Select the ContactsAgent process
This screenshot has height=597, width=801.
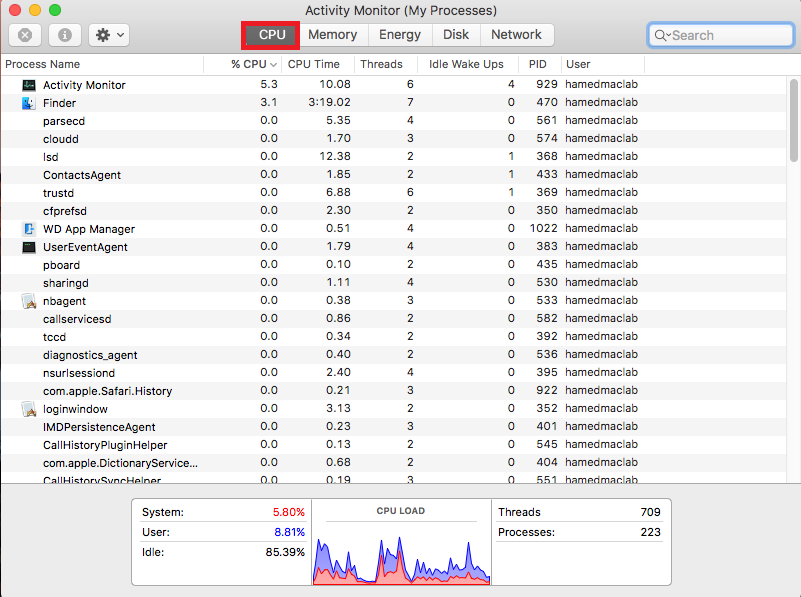click(82, 175)
